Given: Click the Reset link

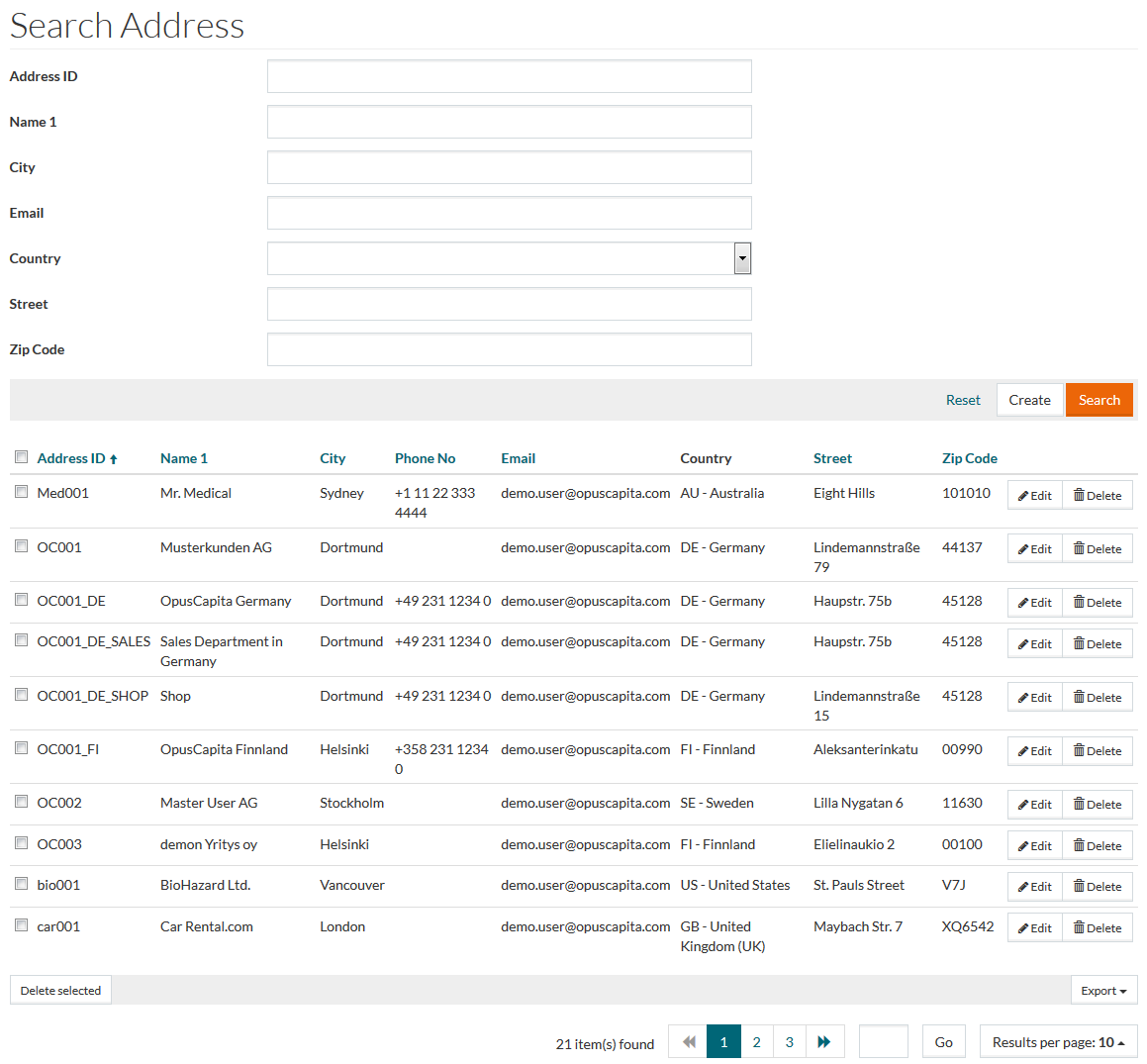Looking at the screenshot, I should 962,401.
